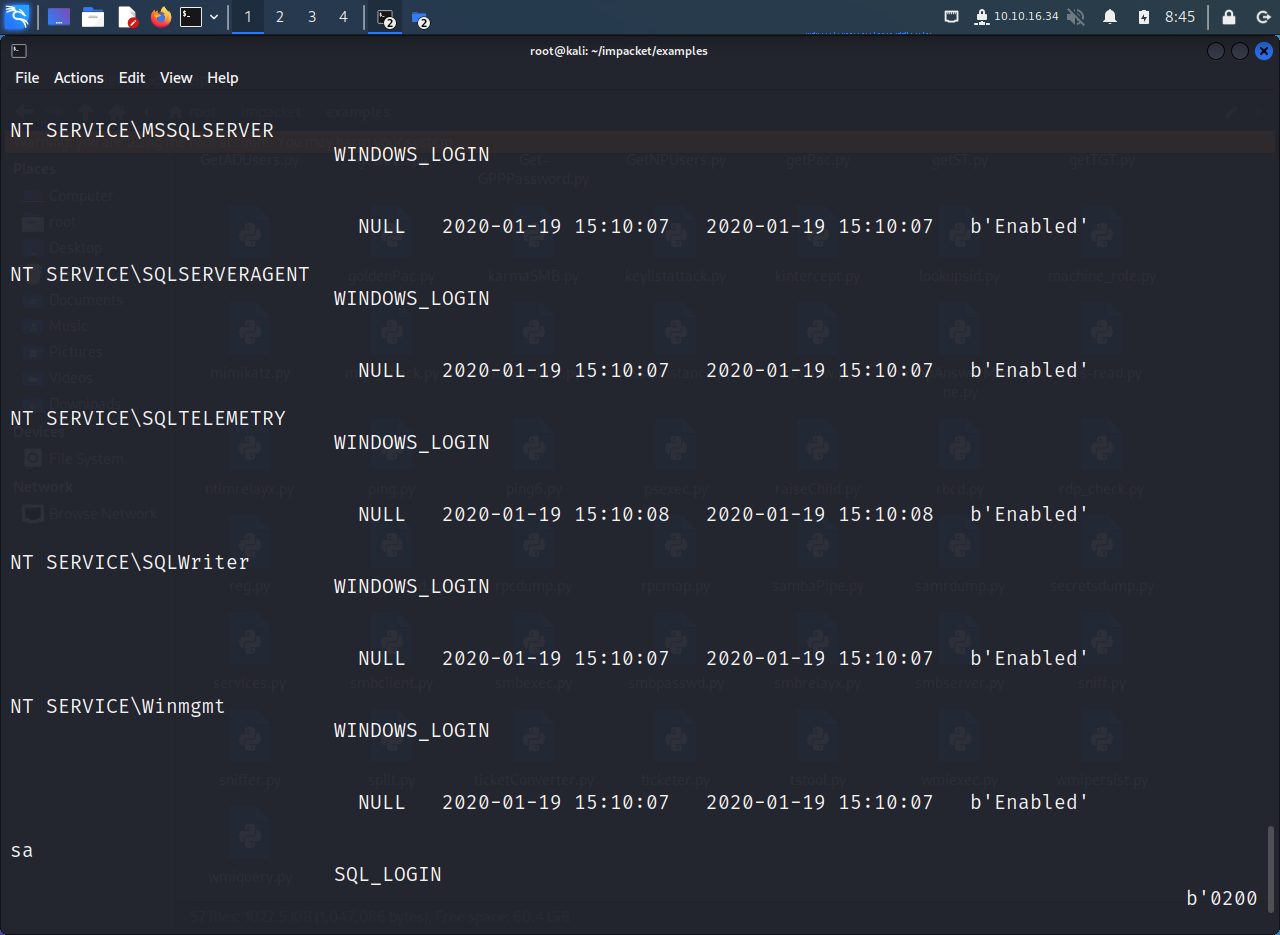
Task: Maximize the terminal window
Action: pos(1240,51)
